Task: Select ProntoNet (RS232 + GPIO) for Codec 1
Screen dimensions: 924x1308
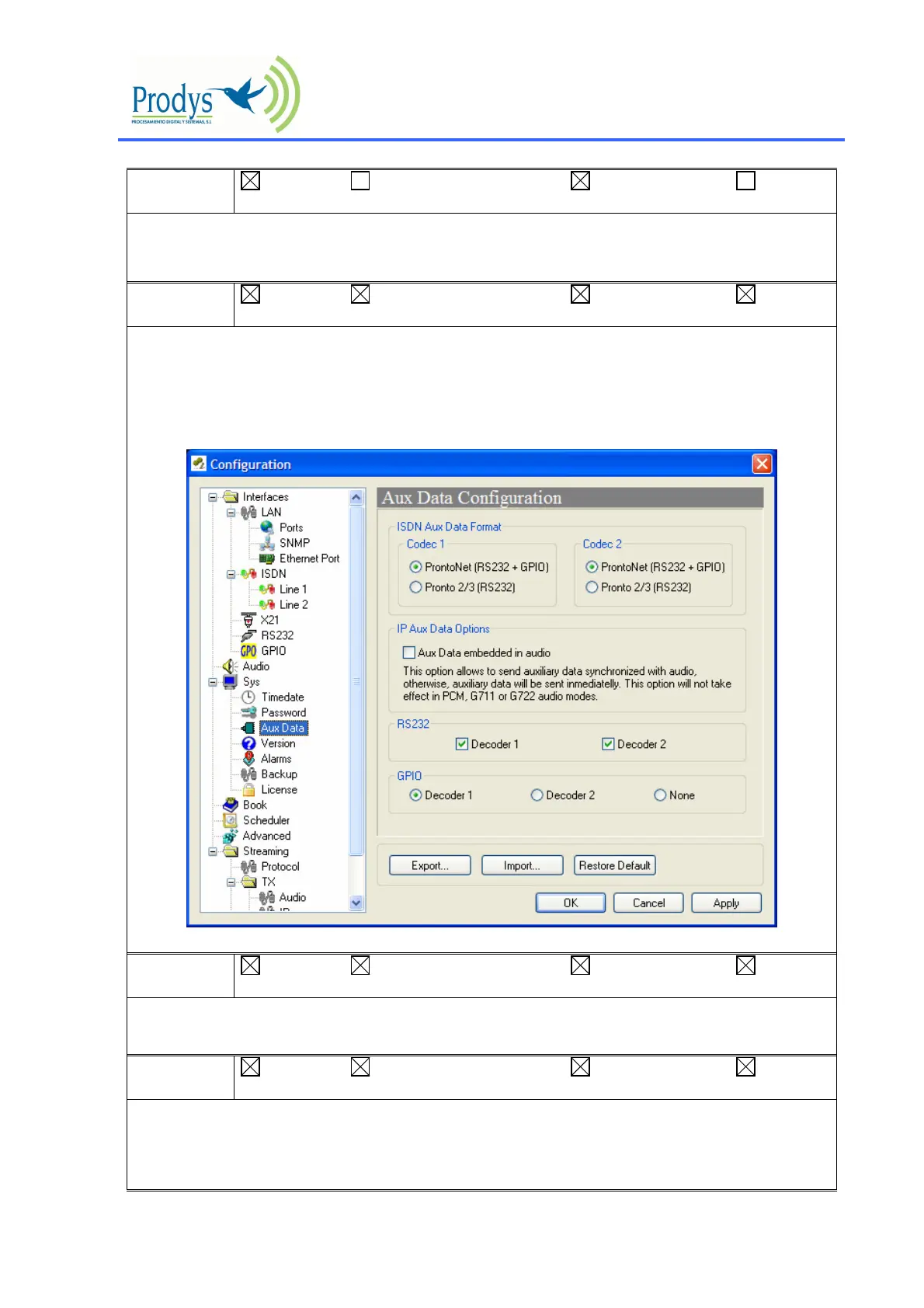Action: pyautogui.click(x=415, y=567)
